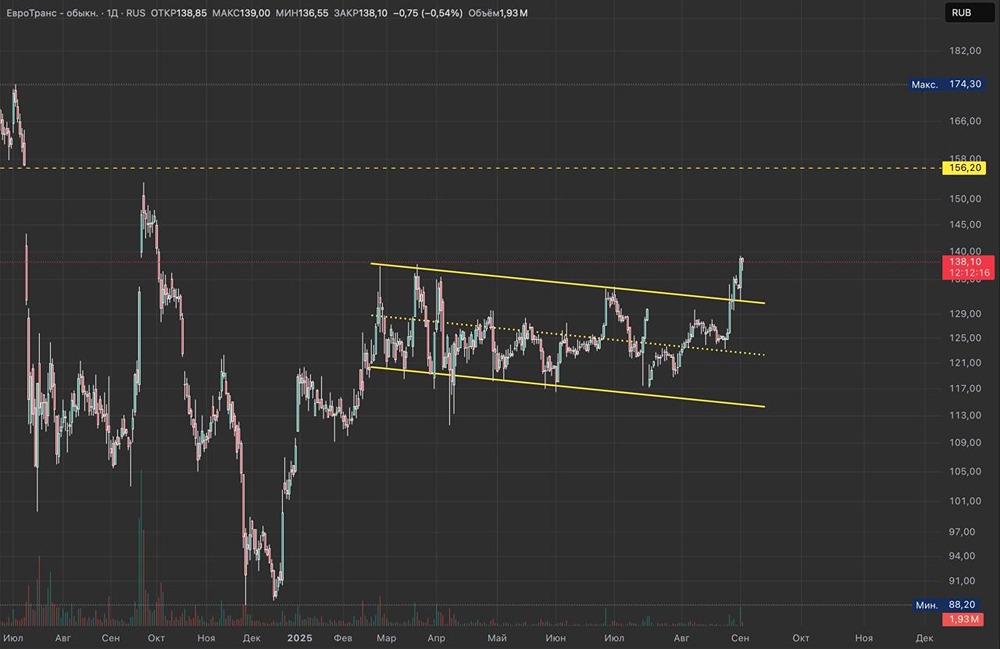Click the 109,00 price axis label
Image resolution: width=1000 pixels, height=649 pixels.
966,442
